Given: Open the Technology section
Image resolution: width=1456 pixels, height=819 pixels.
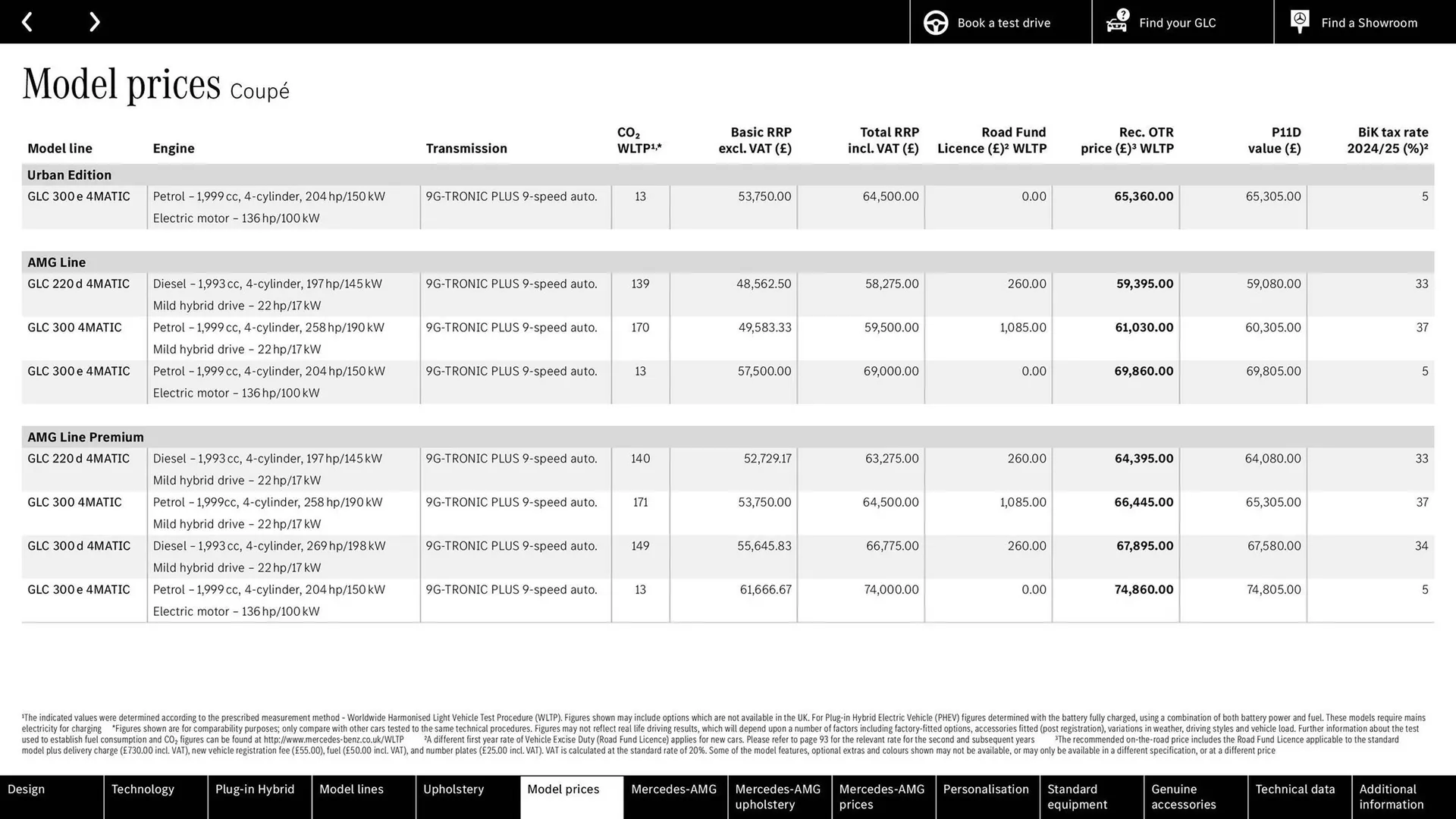Looking at the screenshot, I should point(143,789).
